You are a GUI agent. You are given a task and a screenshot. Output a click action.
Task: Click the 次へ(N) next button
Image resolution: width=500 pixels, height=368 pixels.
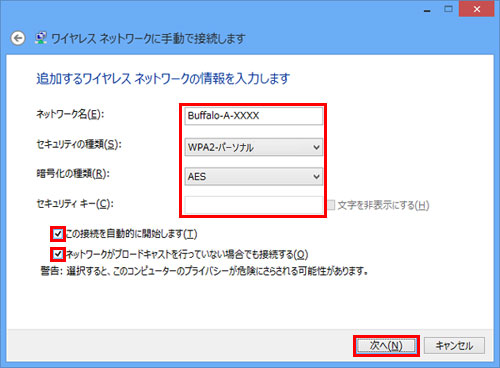tap(386, 346)
